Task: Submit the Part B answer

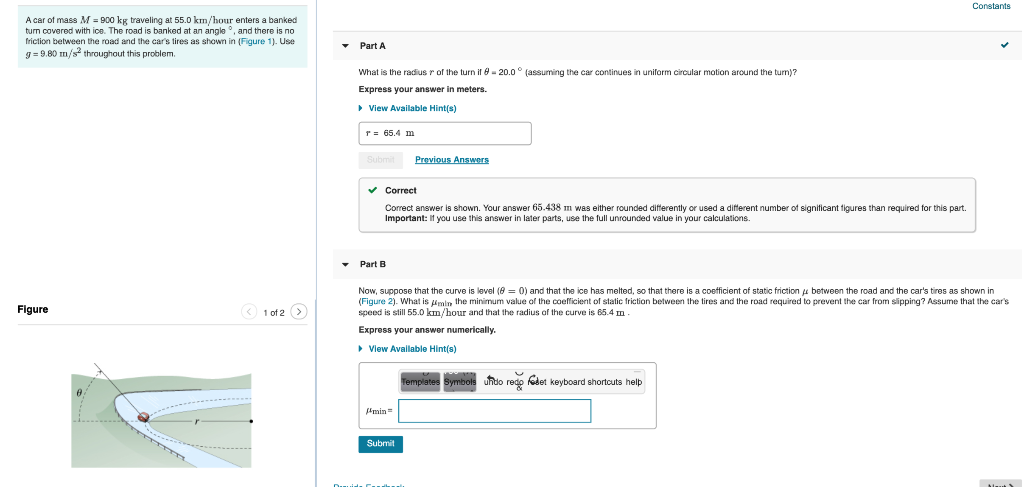Action: pyautogui.click(x=381, y=444)
